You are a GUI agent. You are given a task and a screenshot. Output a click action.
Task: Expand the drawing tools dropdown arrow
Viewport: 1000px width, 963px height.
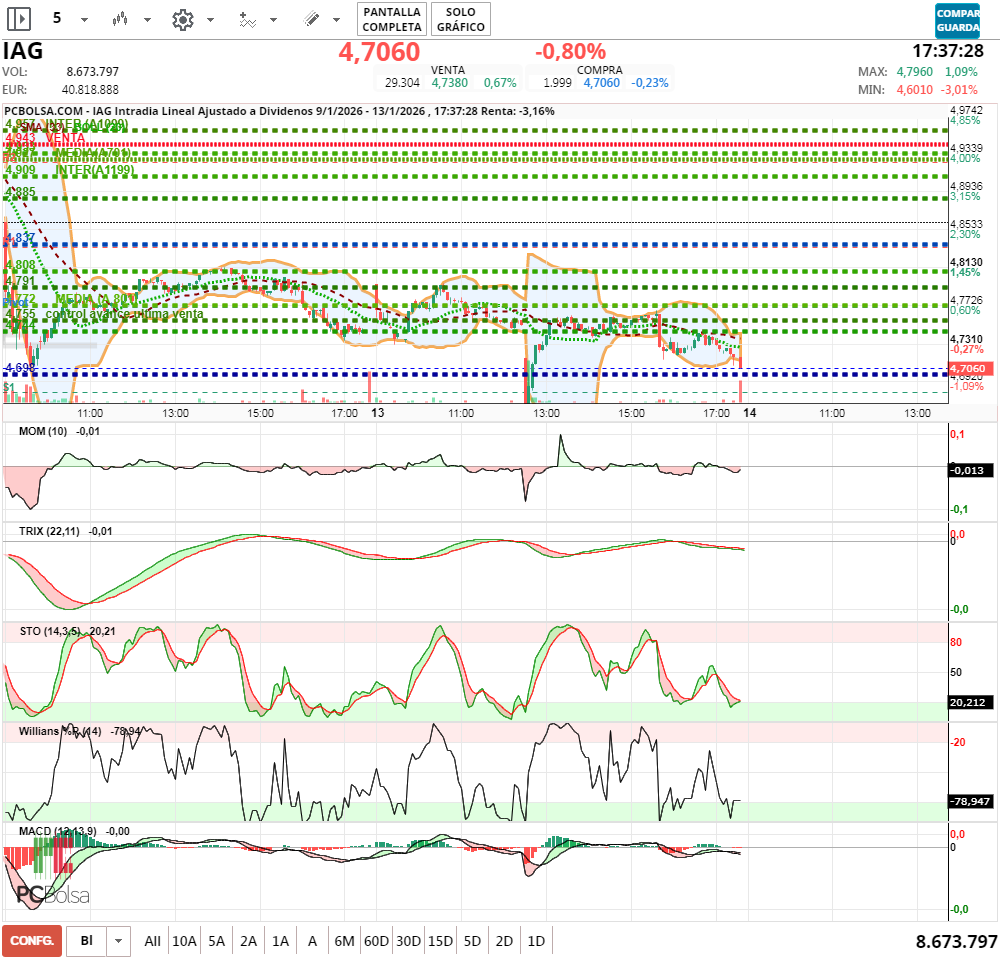click(x=338, y=20)
